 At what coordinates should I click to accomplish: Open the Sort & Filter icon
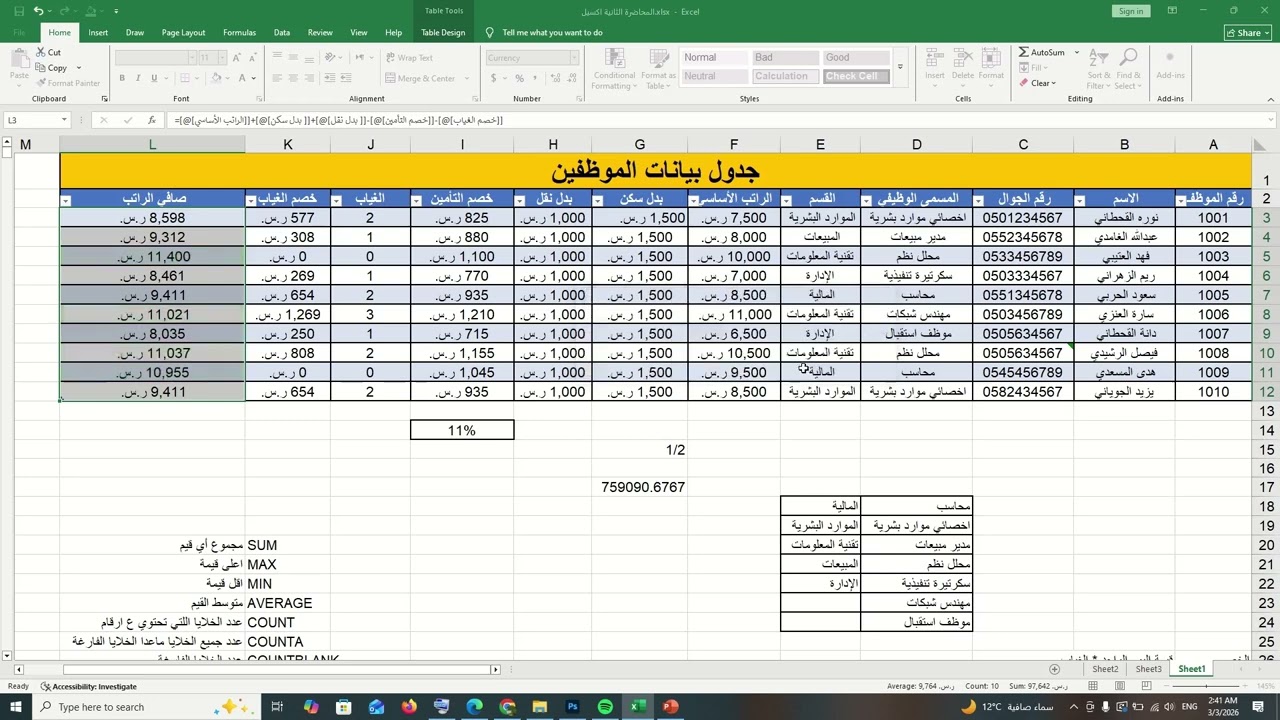click(1098, 58)
